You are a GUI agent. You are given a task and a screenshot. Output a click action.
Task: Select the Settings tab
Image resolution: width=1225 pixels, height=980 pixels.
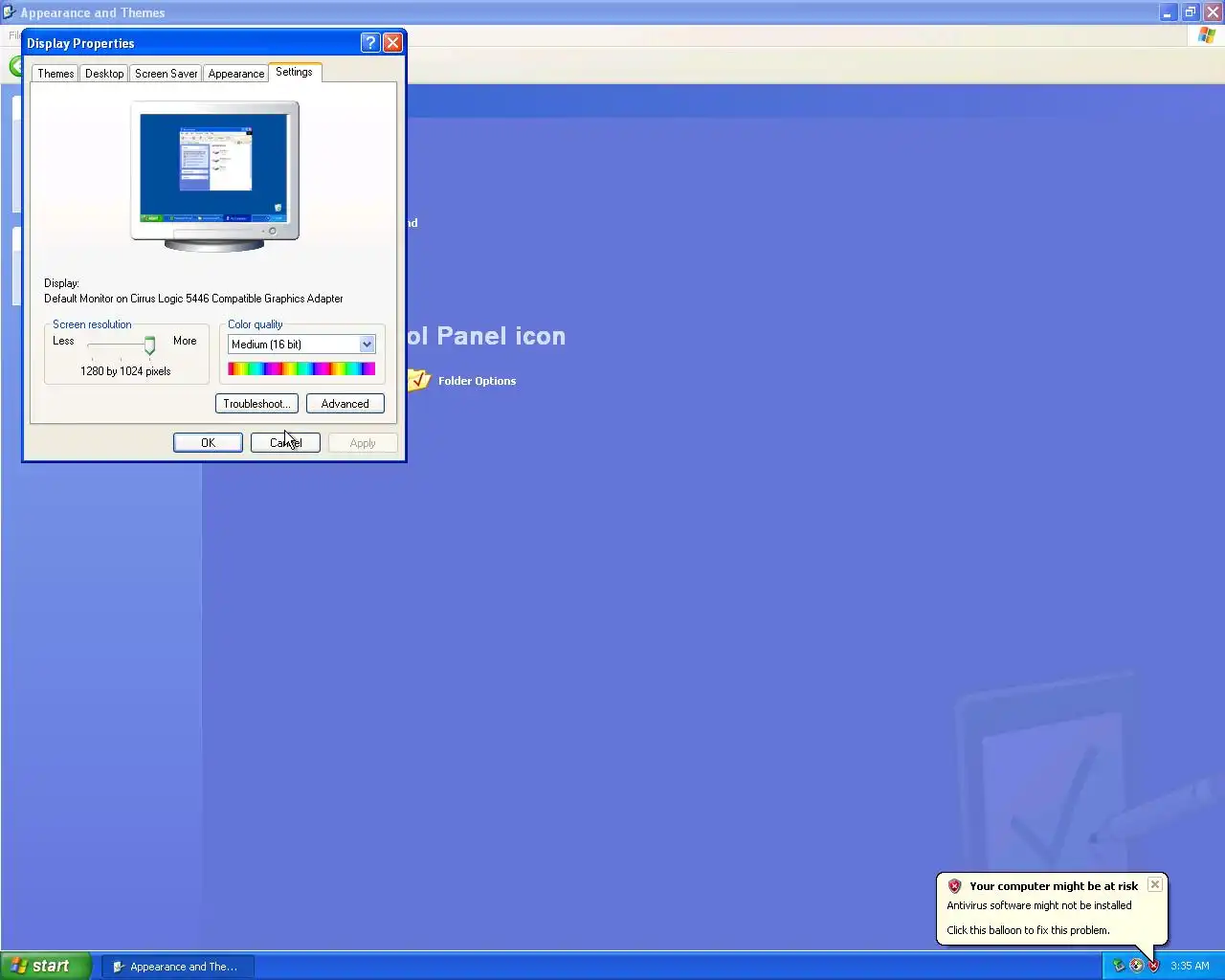coord(294,72)
